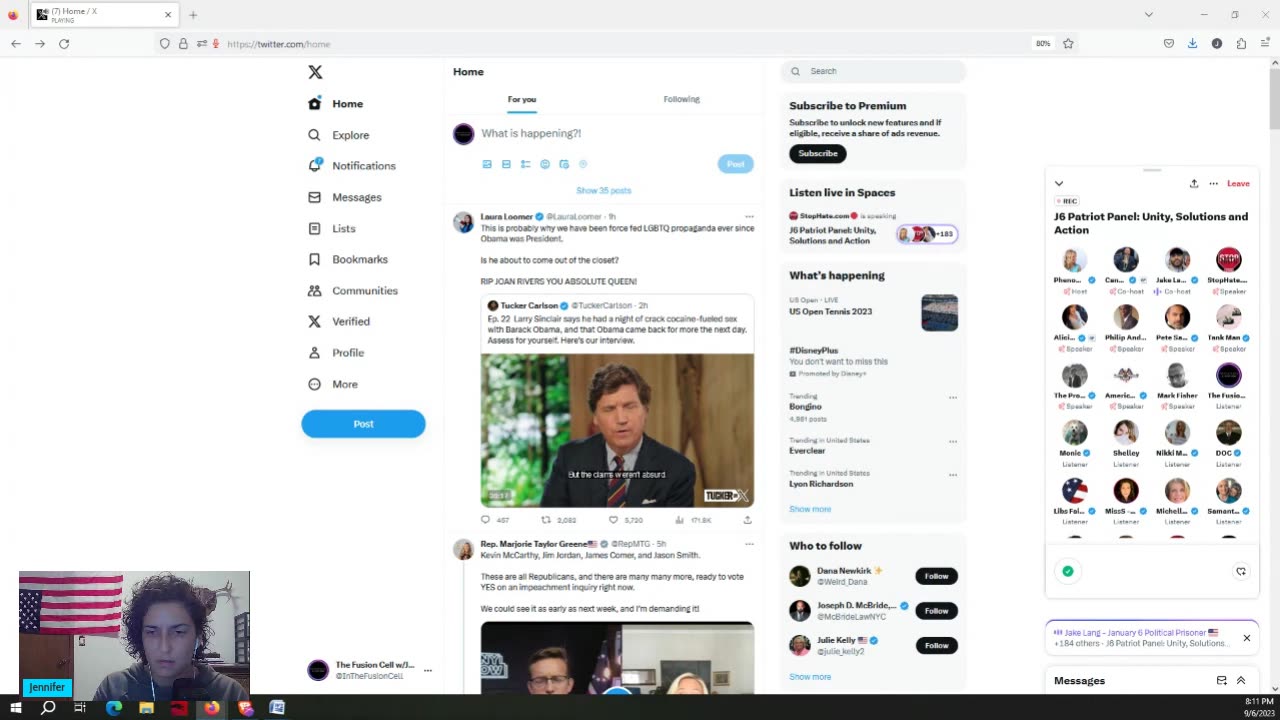Open account menu for The Fusion Cell

coord(427,671)
